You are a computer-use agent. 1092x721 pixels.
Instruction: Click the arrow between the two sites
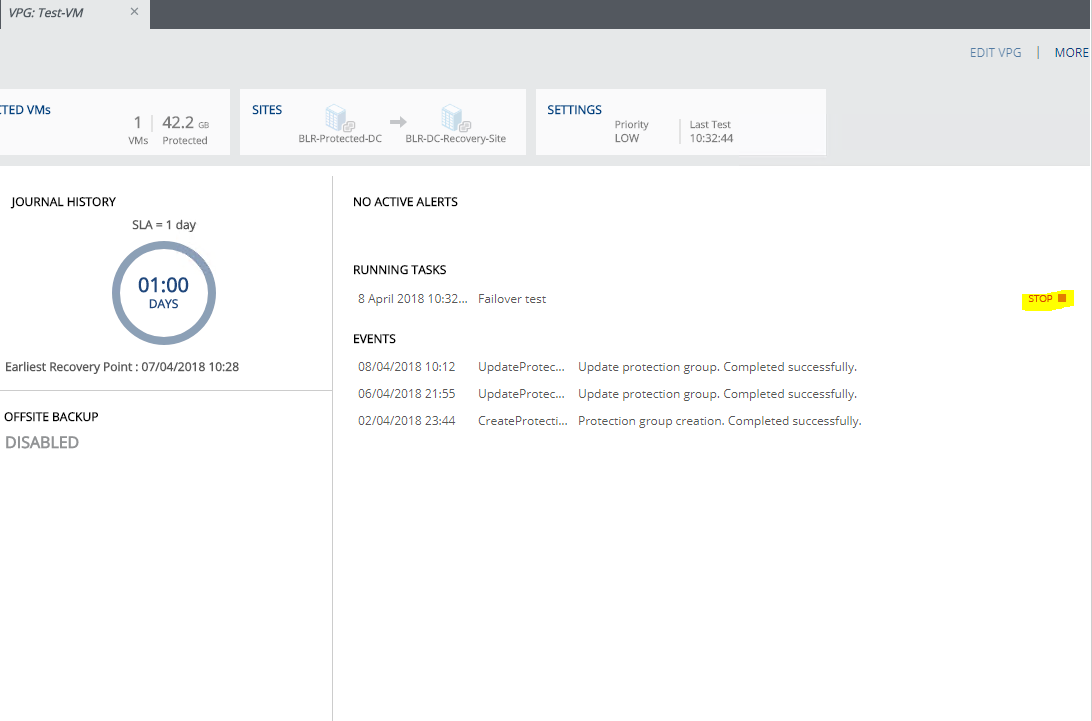coord(398,121)
